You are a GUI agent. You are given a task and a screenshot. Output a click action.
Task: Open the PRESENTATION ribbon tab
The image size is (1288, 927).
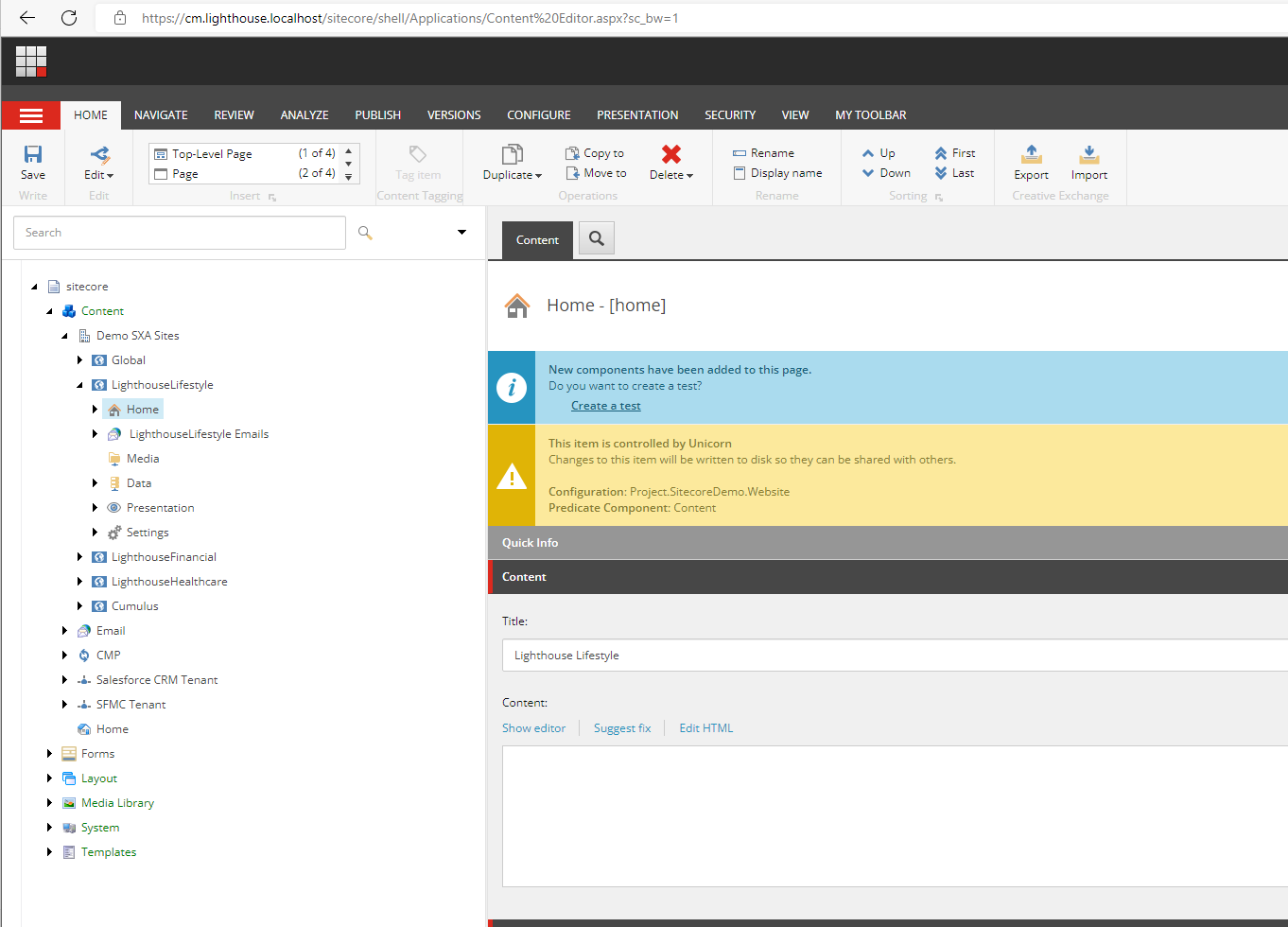pyautogui.click(x=637, y=115)
